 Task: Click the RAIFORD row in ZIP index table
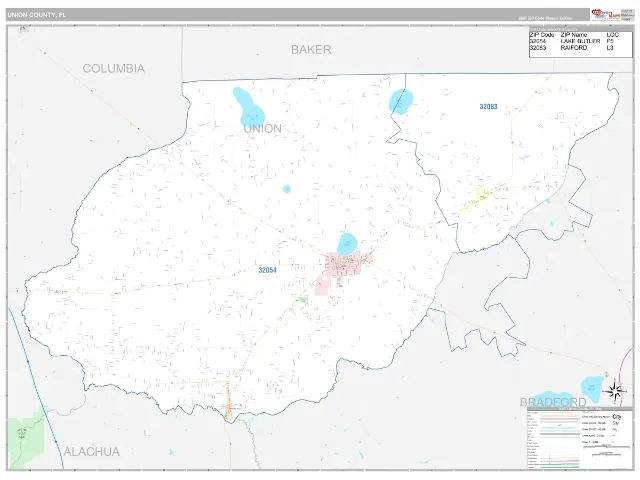click(x=574, y=48)
